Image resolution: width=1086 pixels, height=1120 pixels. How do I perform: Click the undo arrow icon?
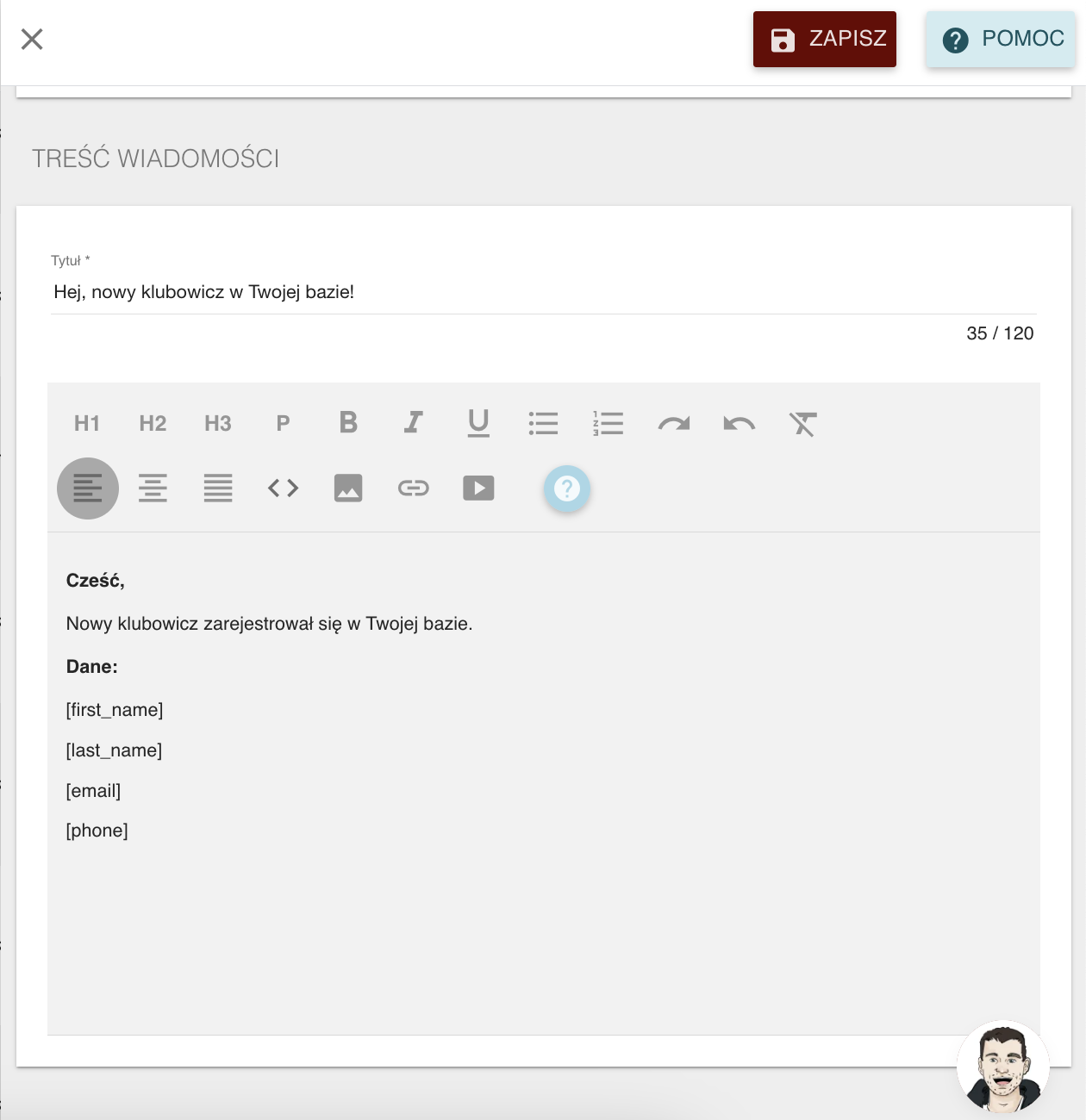(740, 423)
